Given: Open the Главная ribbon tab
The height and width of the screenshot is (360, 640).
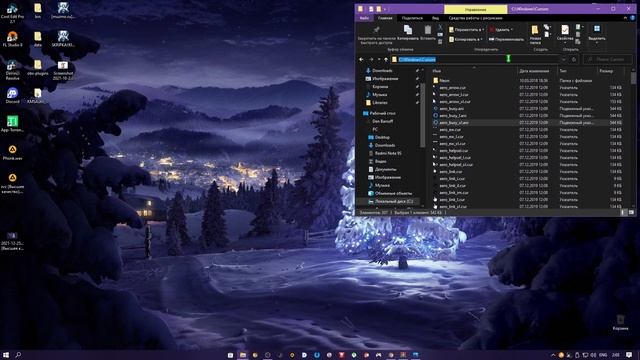Looking at the screenshot, I should [x=385, y=18].
